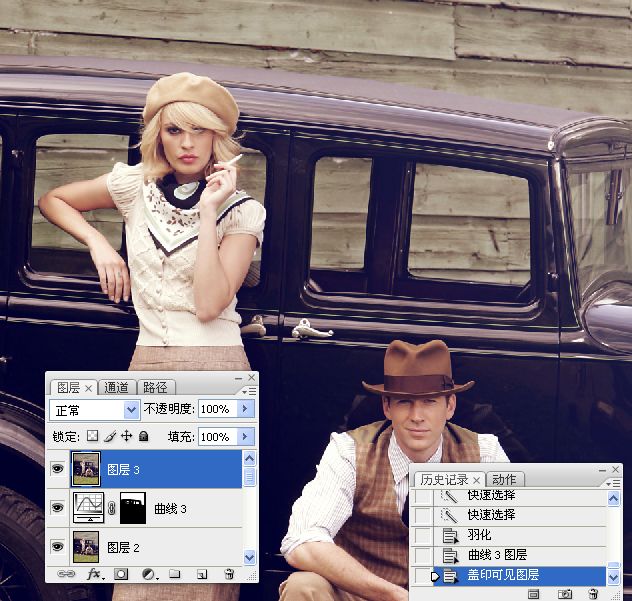Image resolution: width=632 pixels, height=601 pixels.
Task: Click the 图层 2 layer thumbnail
Action: tap(86, 547)
